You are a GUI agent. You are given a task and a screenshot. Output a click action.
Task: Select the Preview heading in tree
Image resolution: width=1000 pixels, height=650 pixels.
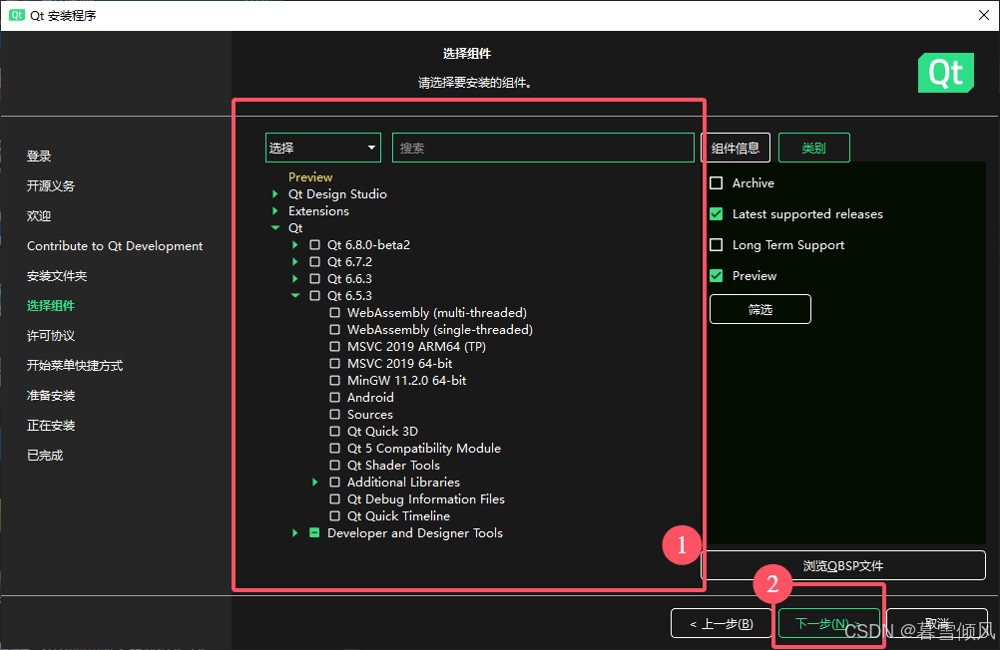[x=310, y=177]
